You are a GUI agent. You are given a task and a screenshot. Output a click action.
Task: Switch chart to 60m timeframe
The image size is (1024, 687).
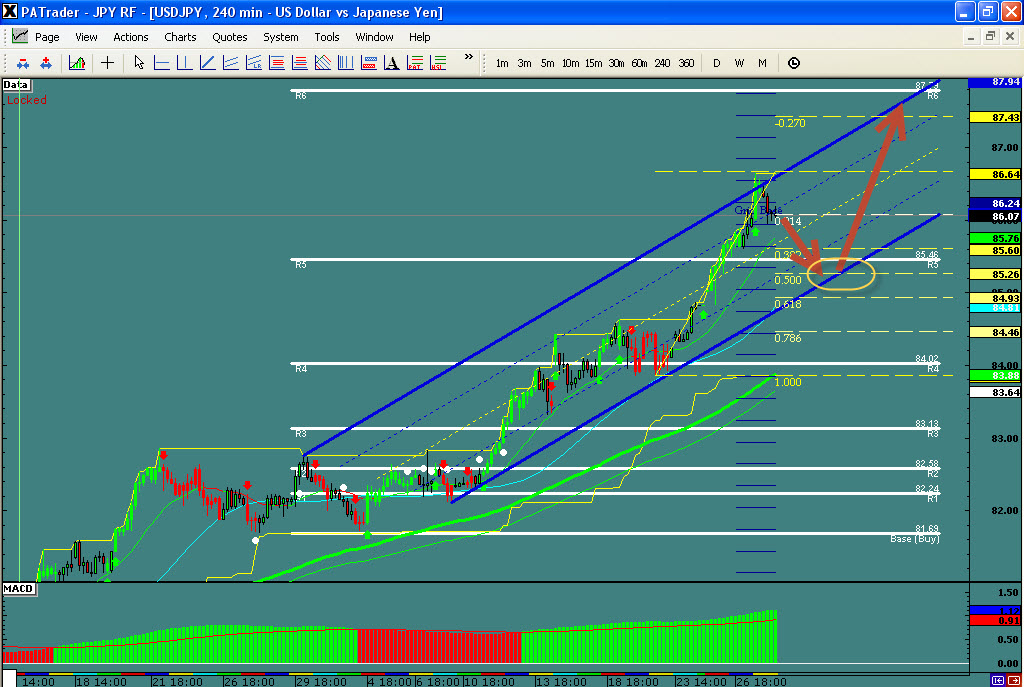pos(639,63)
